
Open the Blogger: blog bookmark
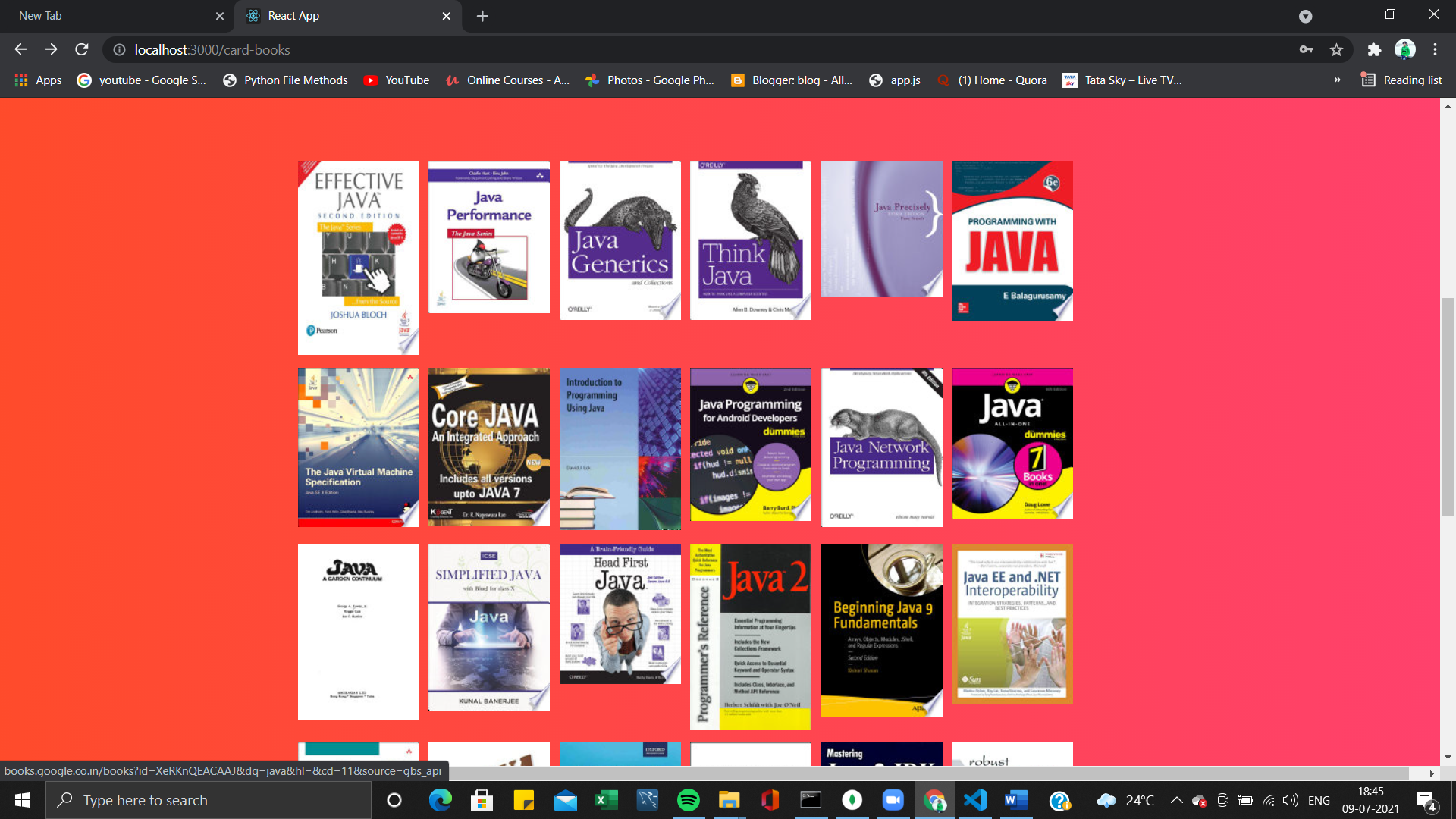tap(792, 80)
